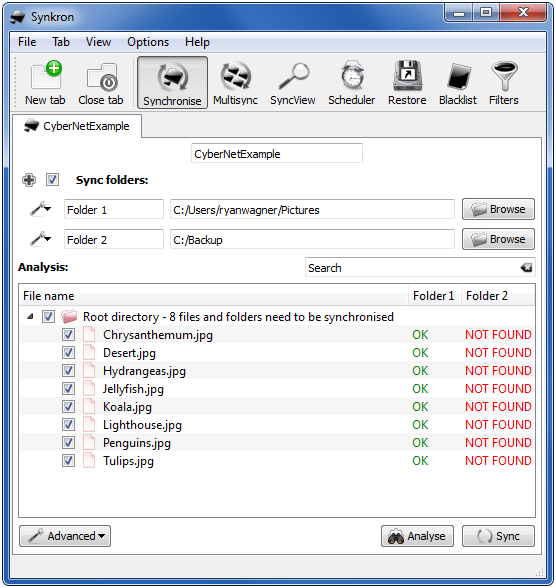The image size is (556, 588).
Task: Open the Restore tool
Action: click(407, 83)
